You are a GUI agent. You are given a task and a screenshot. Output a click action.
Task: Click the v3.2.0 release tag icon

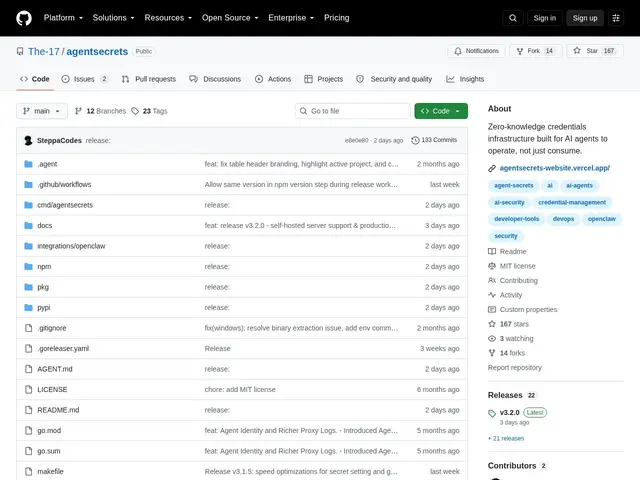click(x=492, y=413)
